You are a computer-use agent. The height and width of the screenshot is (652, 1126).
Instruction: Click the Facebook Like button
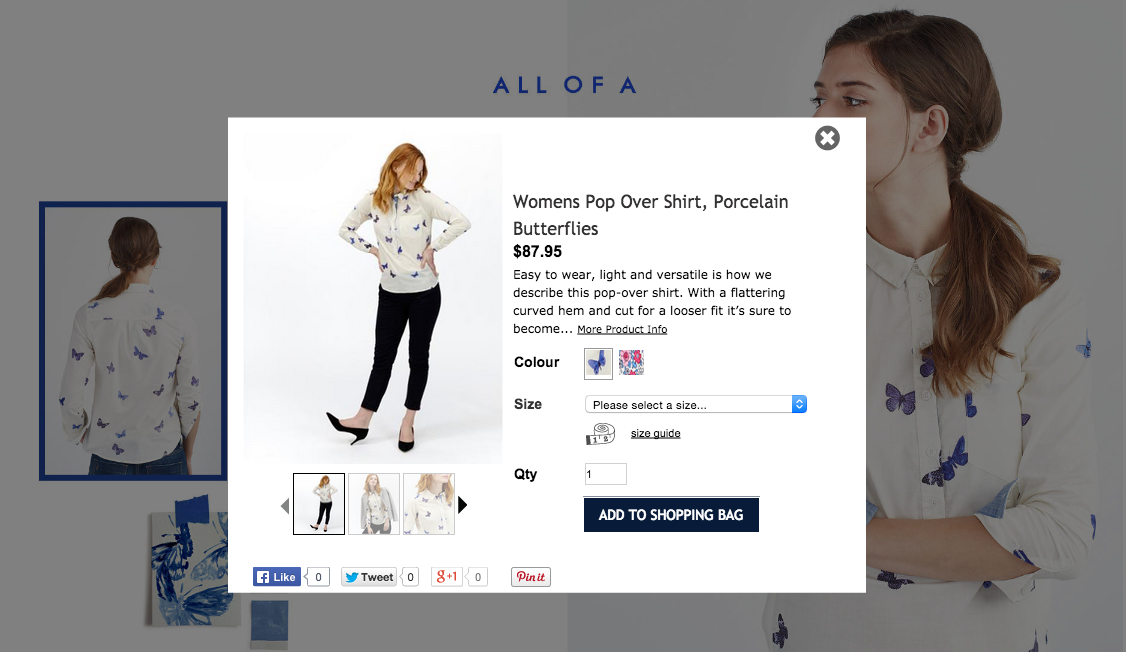click(x=277, y=577)
